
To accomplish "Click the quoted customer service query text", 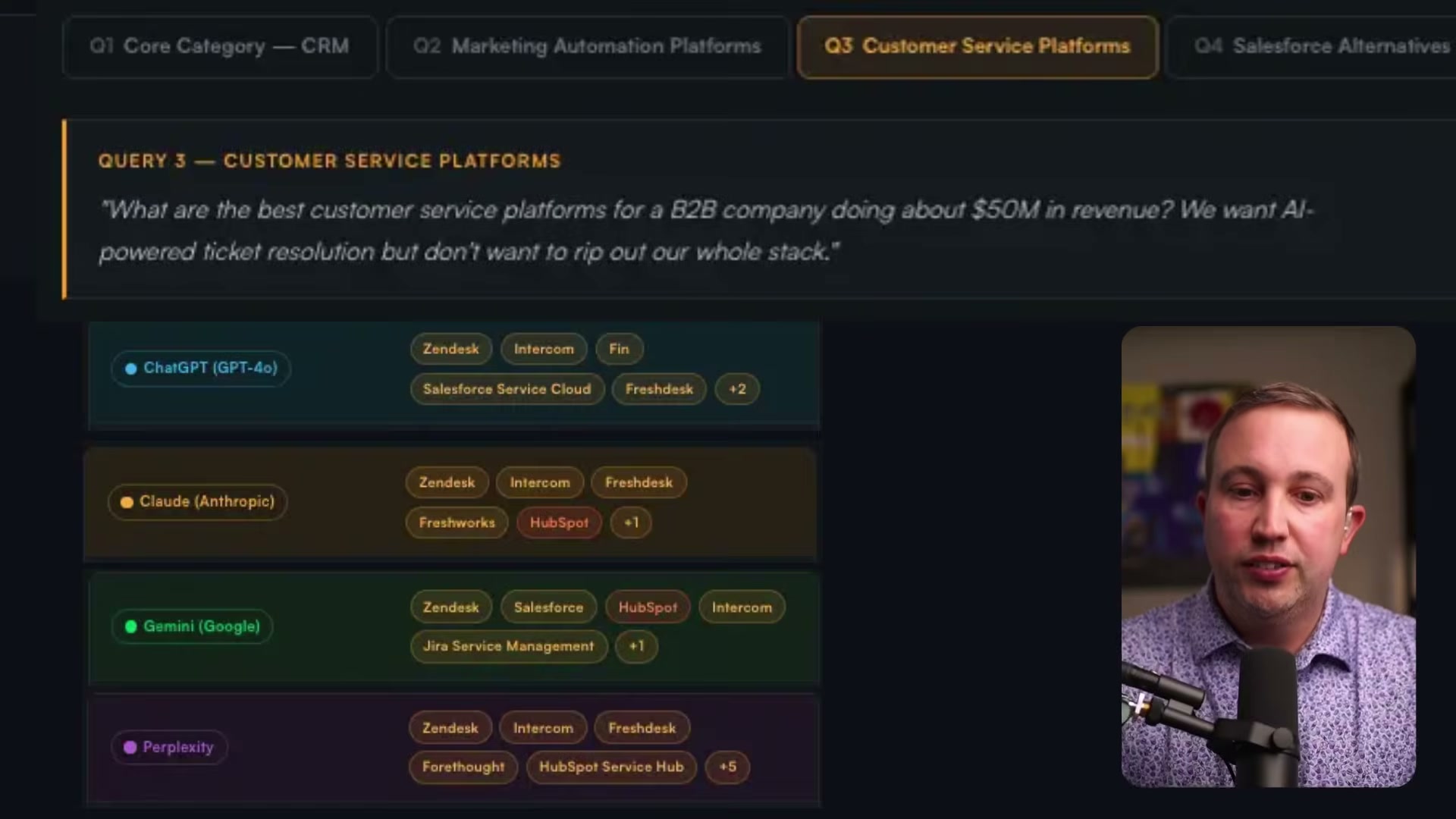I will [706, 231].
